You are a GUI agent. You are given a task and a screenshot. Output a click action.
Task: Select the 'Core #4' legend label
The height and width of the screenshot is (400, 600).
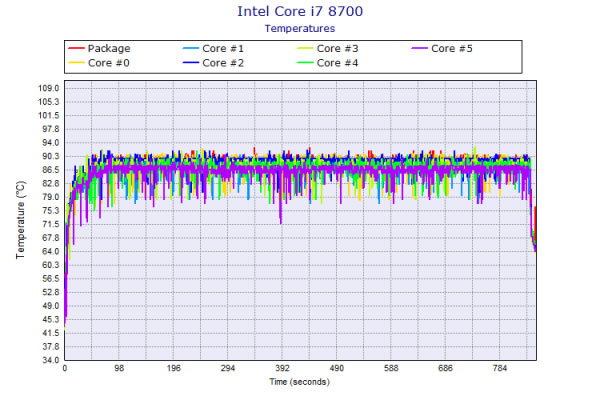[x=338, y=63]
